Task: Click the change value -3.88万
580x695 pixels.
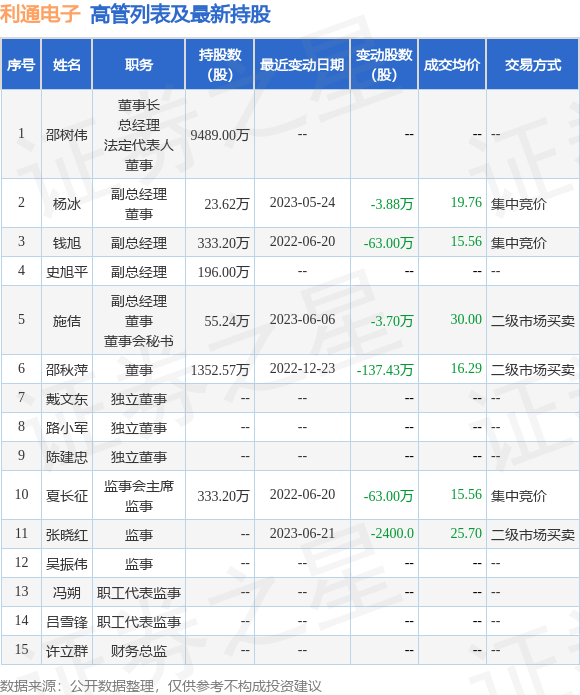Action: 392,203
